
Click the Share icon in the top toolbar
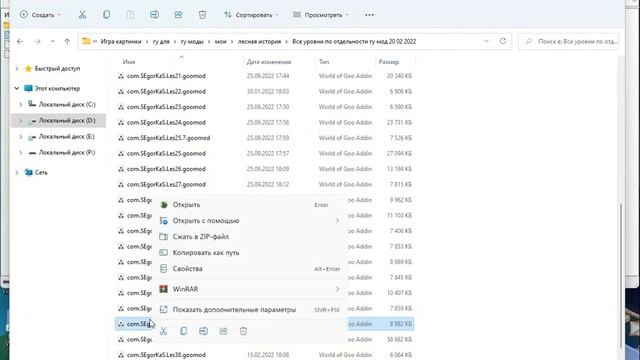[178, 15]
